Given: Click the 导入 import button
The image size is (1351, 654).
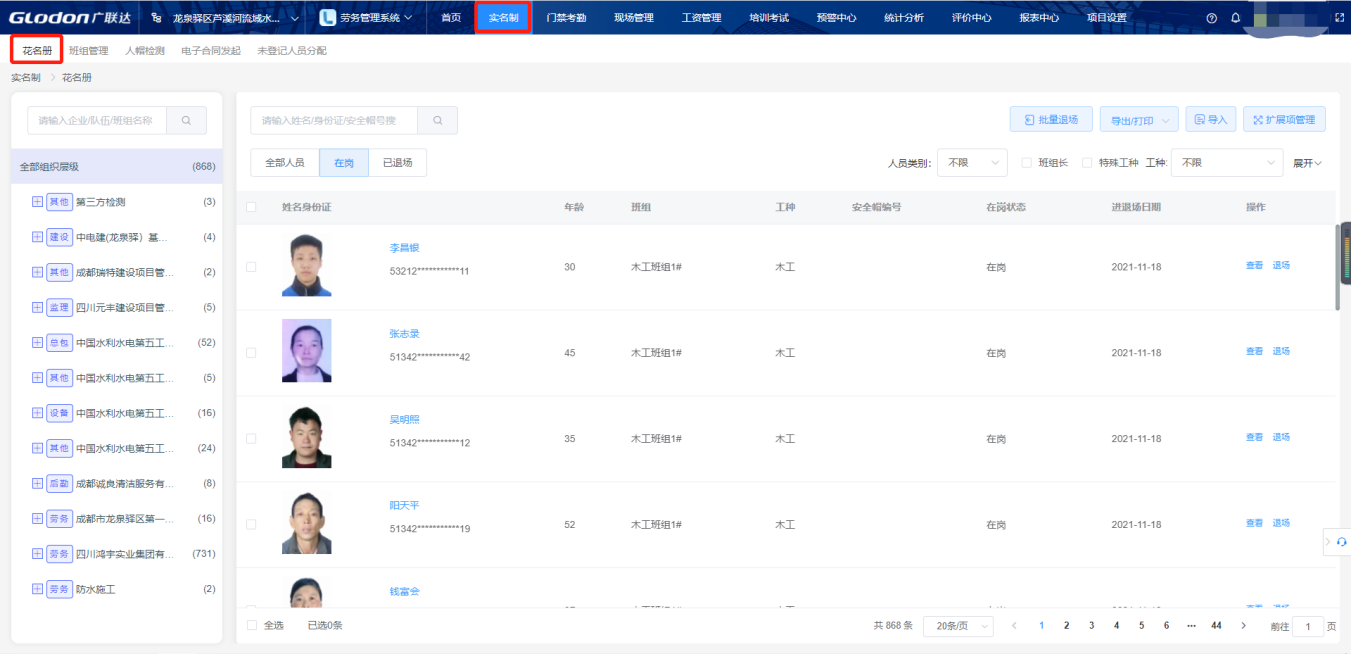Looking at the screenshot, I should tap(1211, 120).
